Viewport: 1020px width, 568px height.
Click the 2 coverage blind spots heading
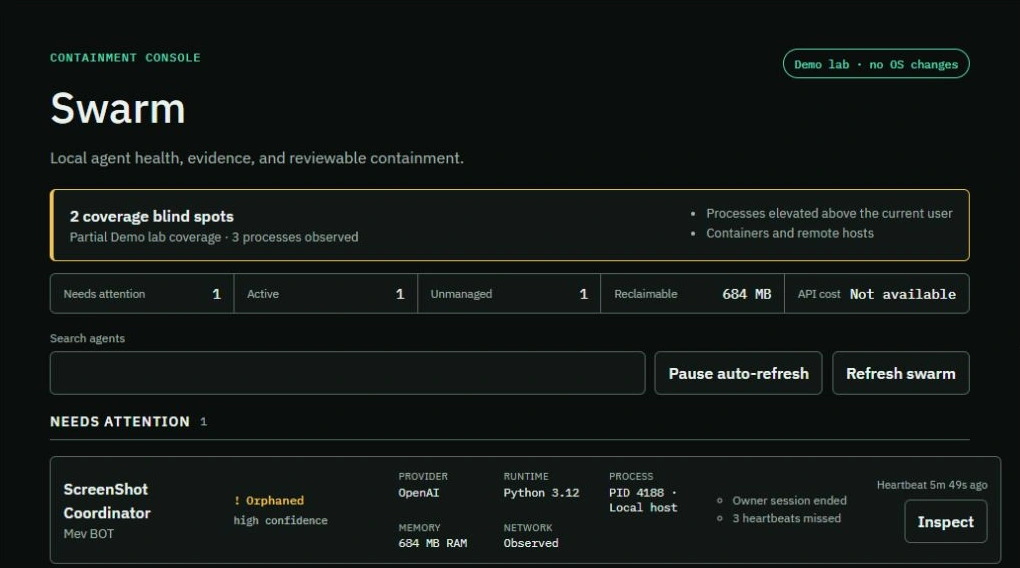[152, 217]
